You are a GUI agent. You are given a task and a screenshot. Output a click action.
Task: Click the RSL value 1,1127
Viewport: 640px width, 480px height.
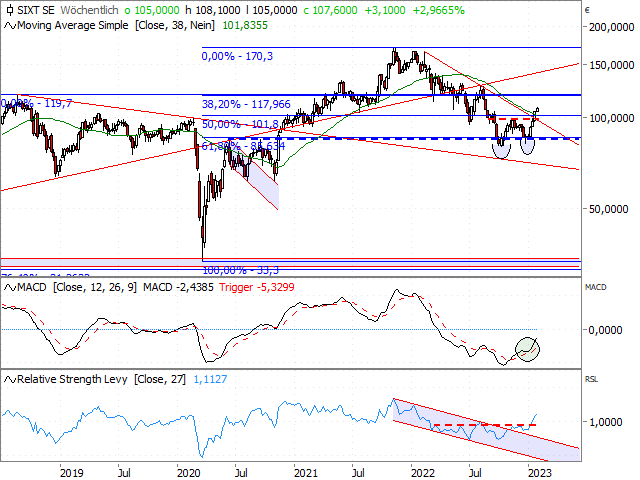pos(210,379)
